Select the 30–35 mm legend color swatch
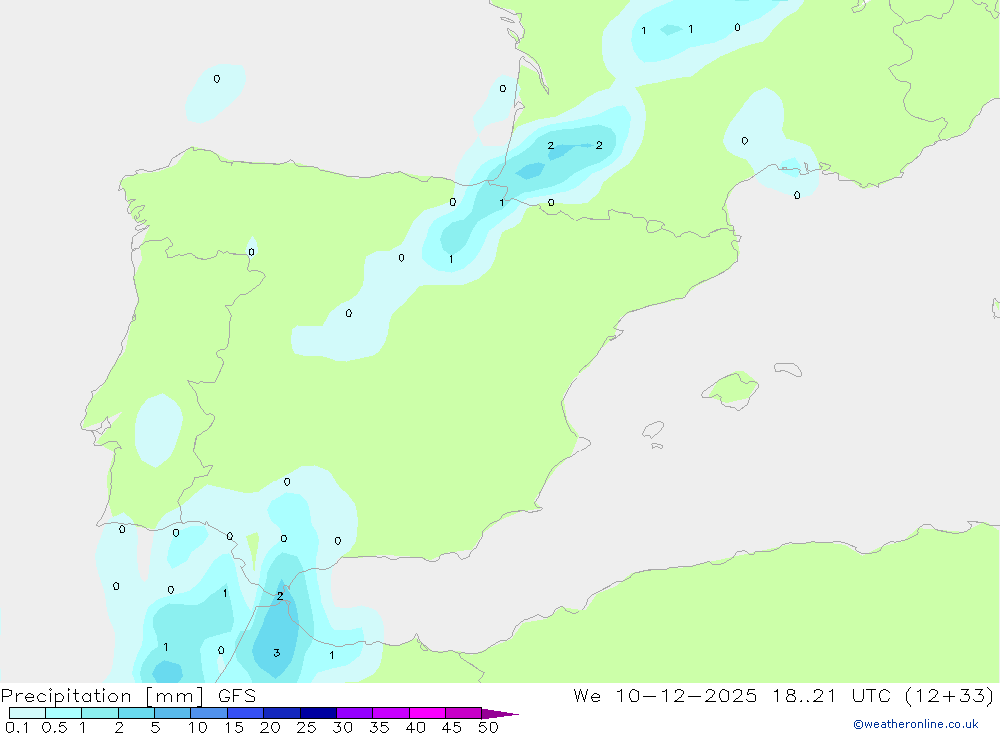Screen dimensions: 1000x733 355,713
